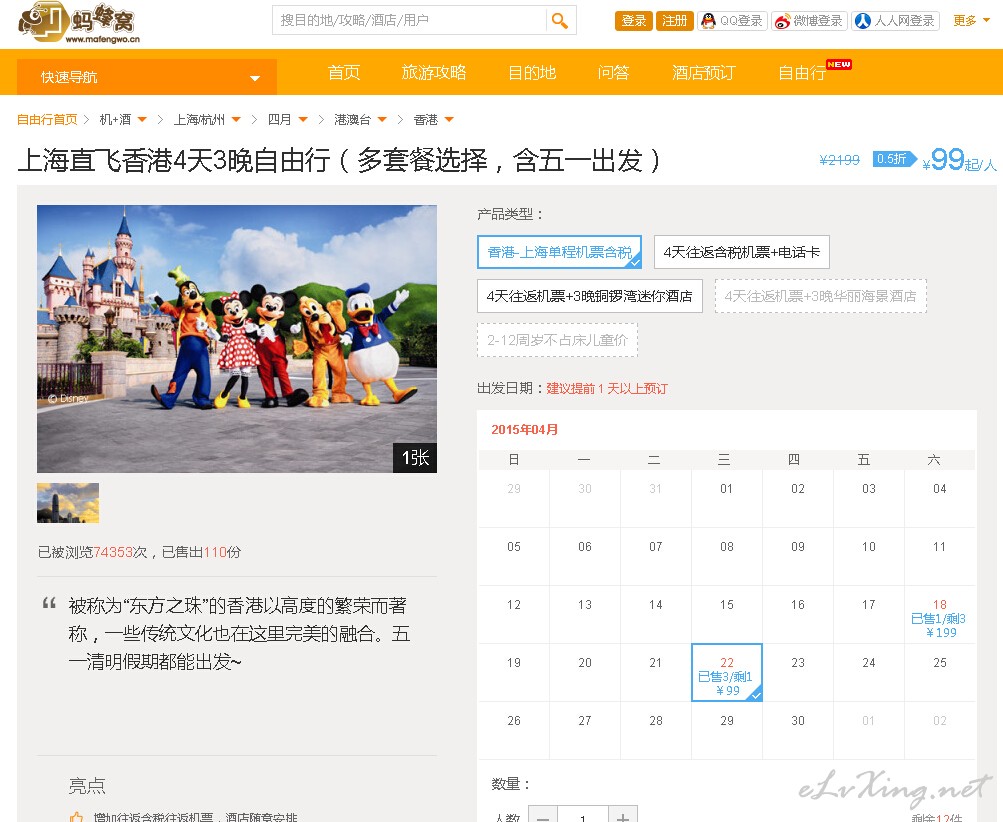Click the plus quantity stepper button
This screenshot has width=1003, height=822.
pos(622,815)
